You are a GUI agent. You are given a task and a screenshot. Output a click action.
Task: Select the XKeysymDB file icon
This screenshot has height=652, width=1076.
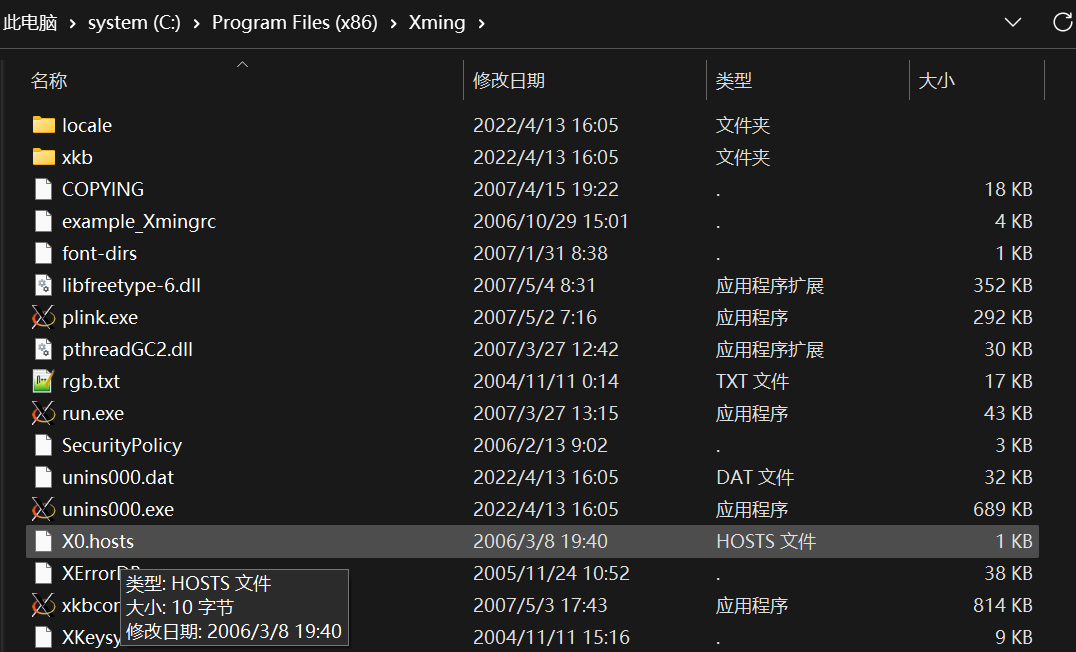click(43, 637)
